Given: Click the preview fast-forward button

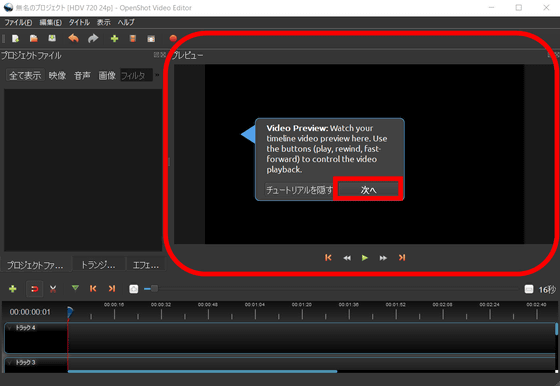Looking at the screenshot, I should [x=383, y=258].
